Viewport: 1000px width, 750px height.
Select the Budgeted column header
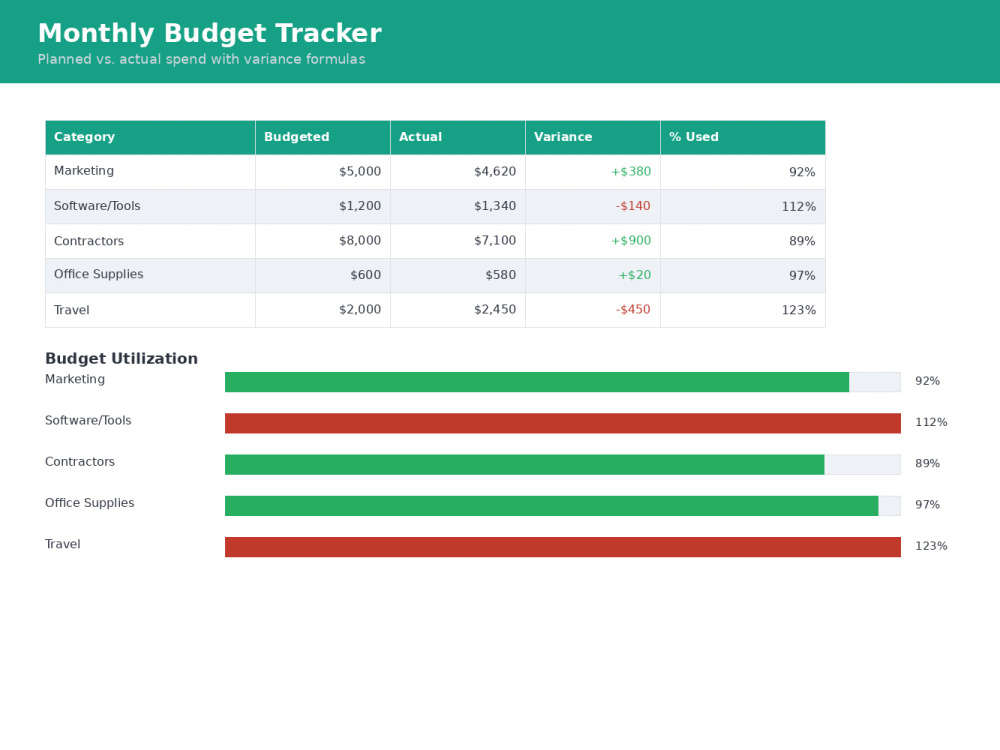323,137
